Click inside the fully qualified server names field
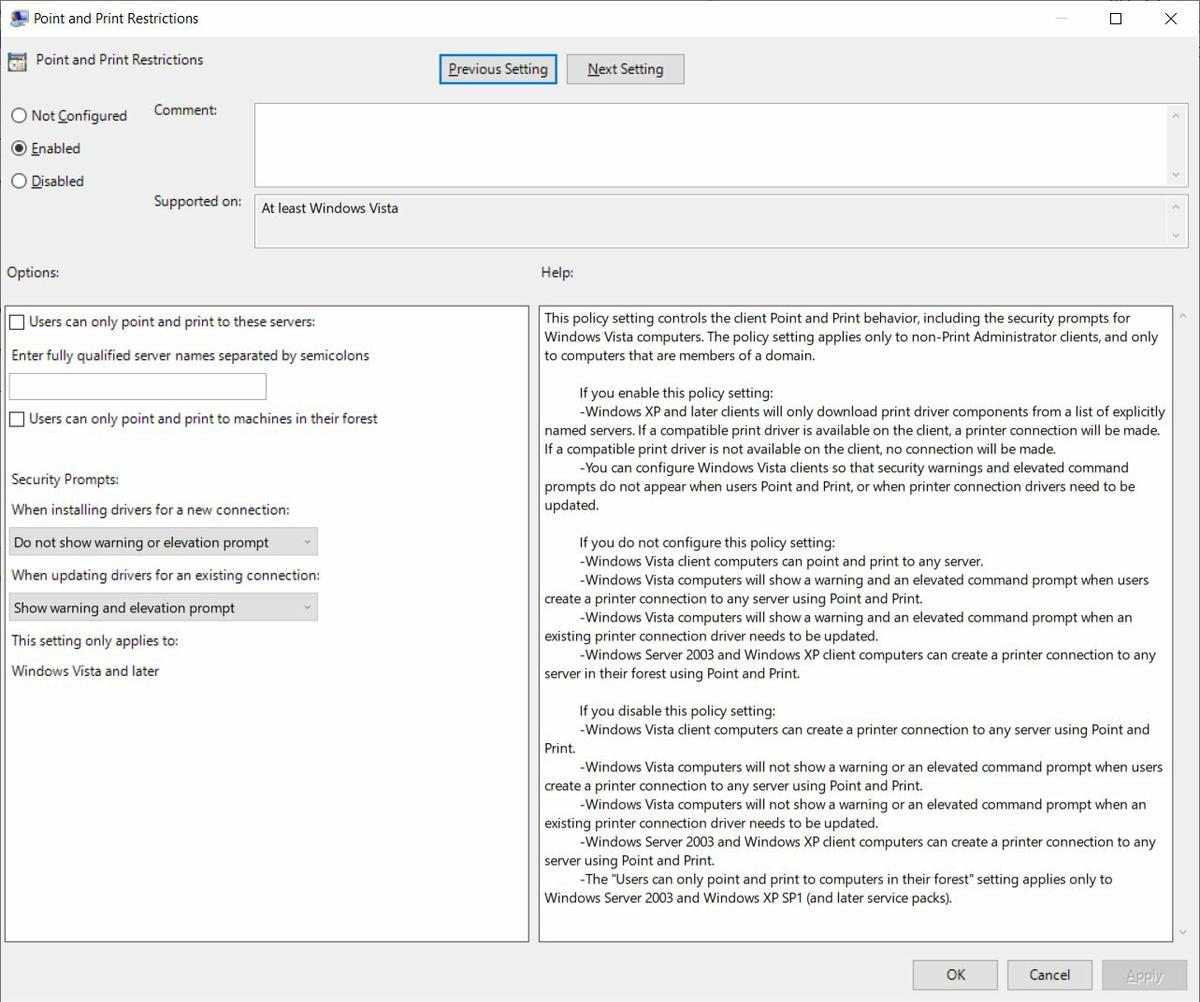Viewport: 1200px width, 1002px height. point(137,386)
